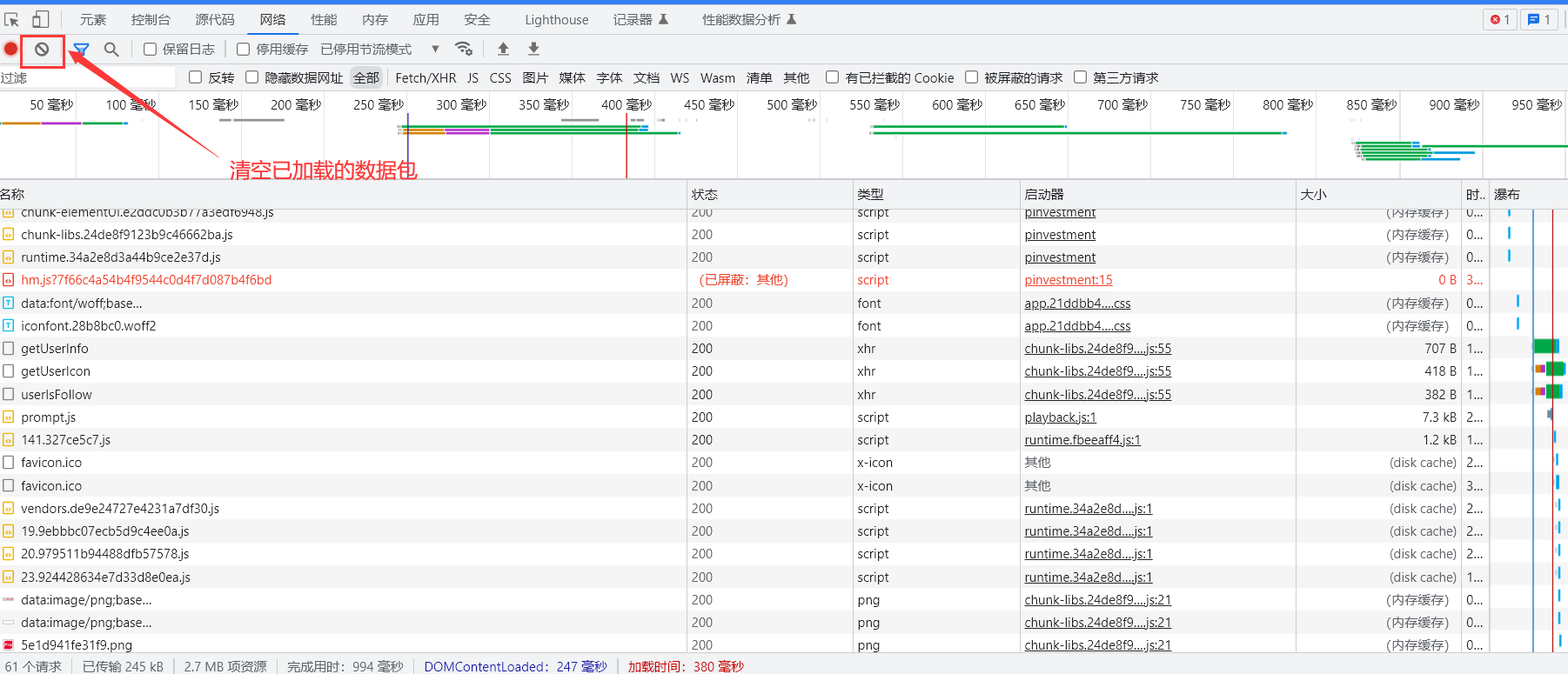
Task: Check 第三方请求 option
Action: pyautogui.click(x=1081, y=77)
